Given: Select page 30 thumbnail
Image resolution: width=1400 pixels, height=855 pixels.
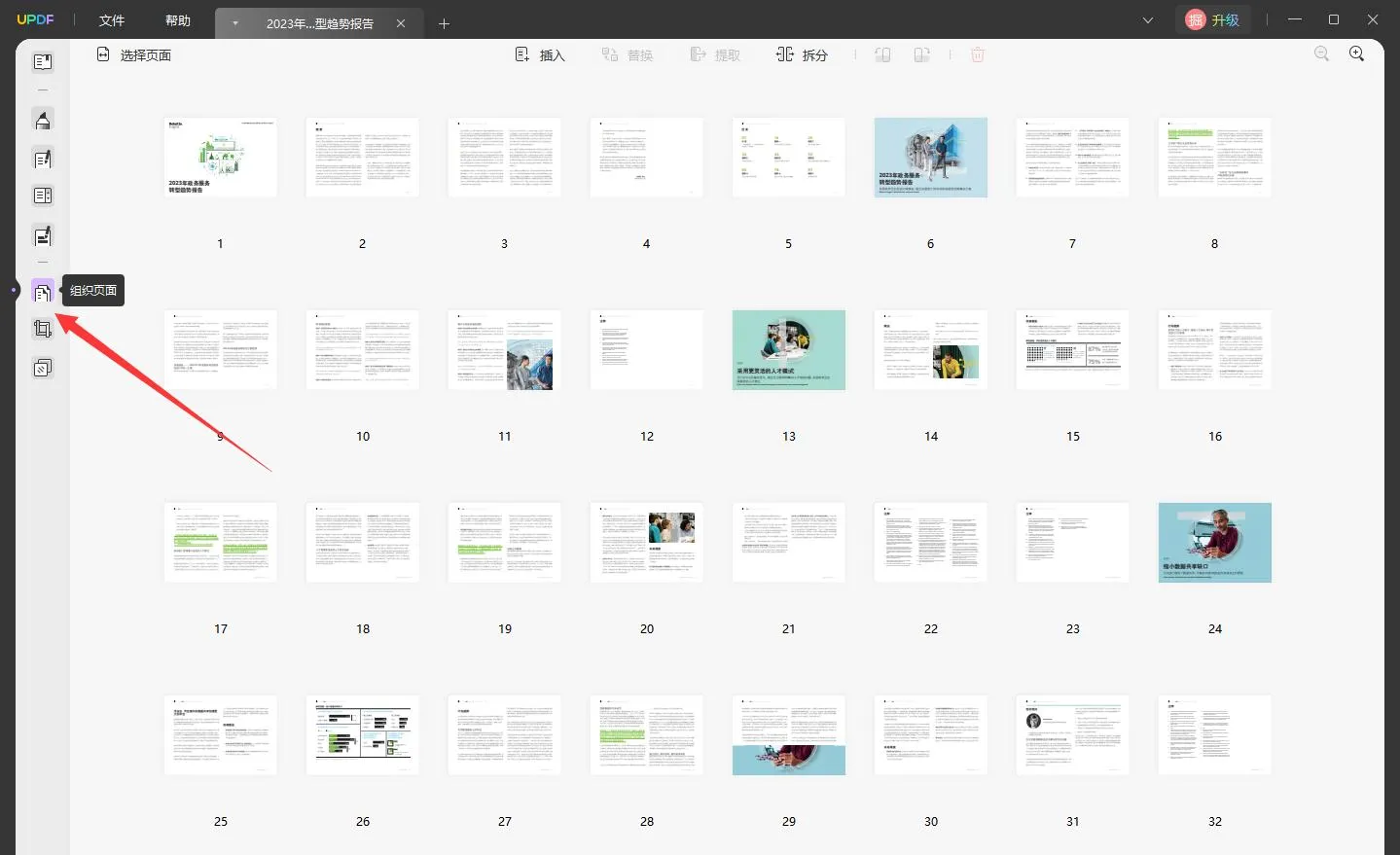Looking at the screenshot, I should tap(931, 735).
